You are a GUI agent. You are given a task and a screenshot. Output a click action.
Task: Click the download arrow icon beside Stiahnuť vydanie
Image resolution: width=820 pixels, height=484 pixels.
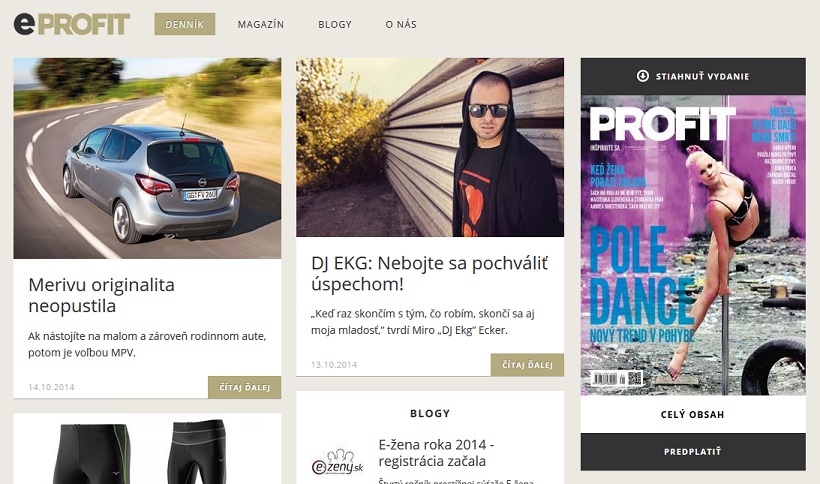coord(643,76)
